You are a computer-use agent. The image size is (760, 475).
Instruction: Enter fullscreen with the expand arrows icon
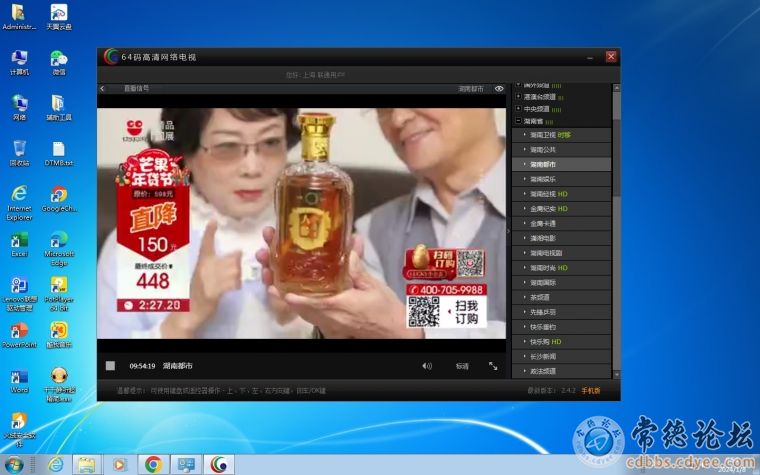pyautogui.click(x=493, y=366)
